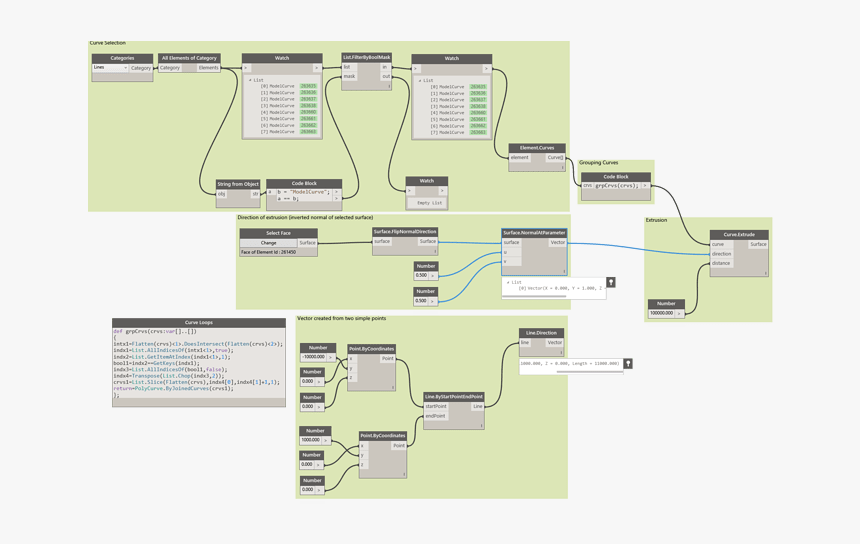Click the Change button on Select Face
860x544 pixels.
point(268,243)
